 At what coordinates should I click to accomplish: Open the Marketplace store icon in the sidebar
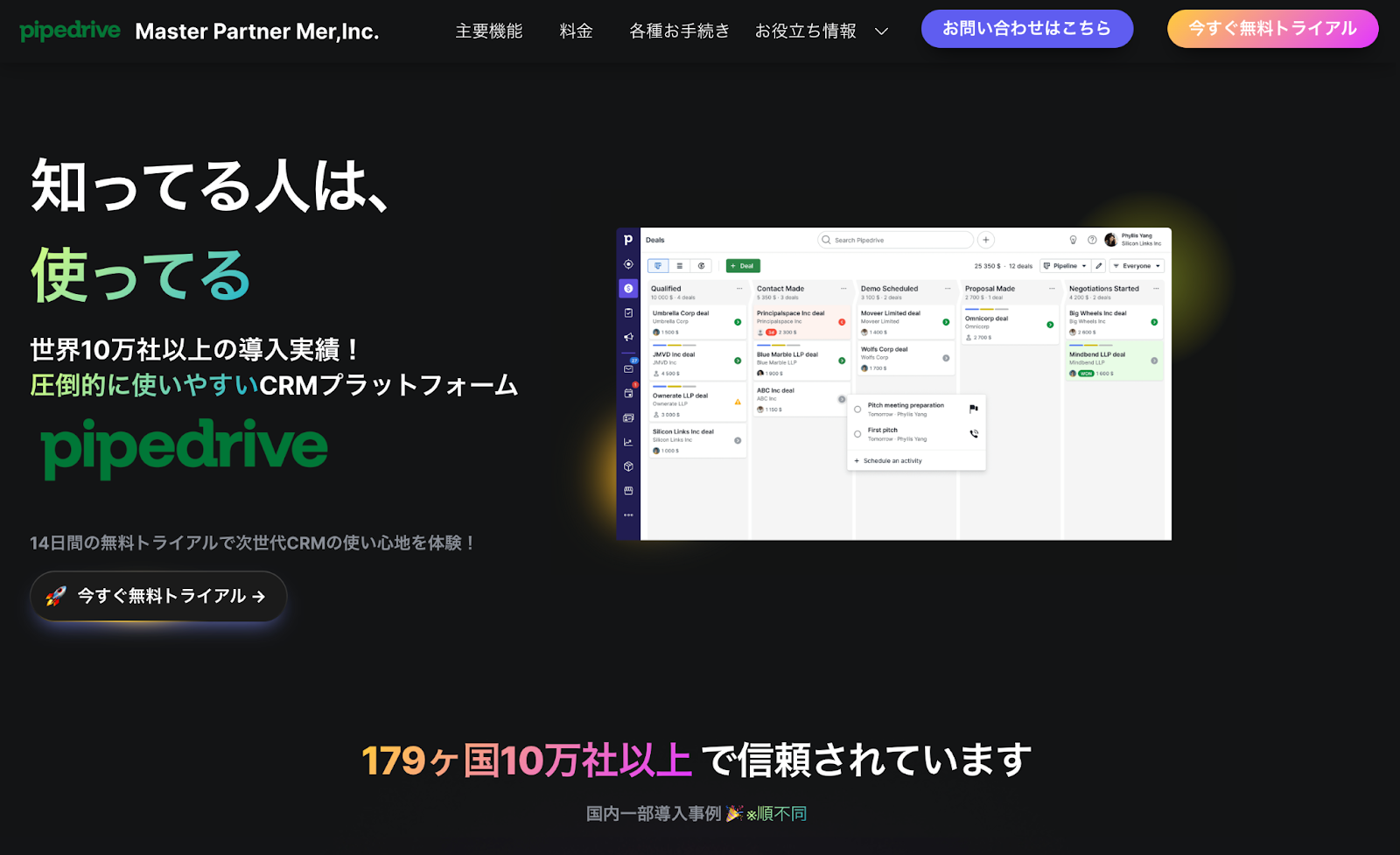[x=628, y=491]
